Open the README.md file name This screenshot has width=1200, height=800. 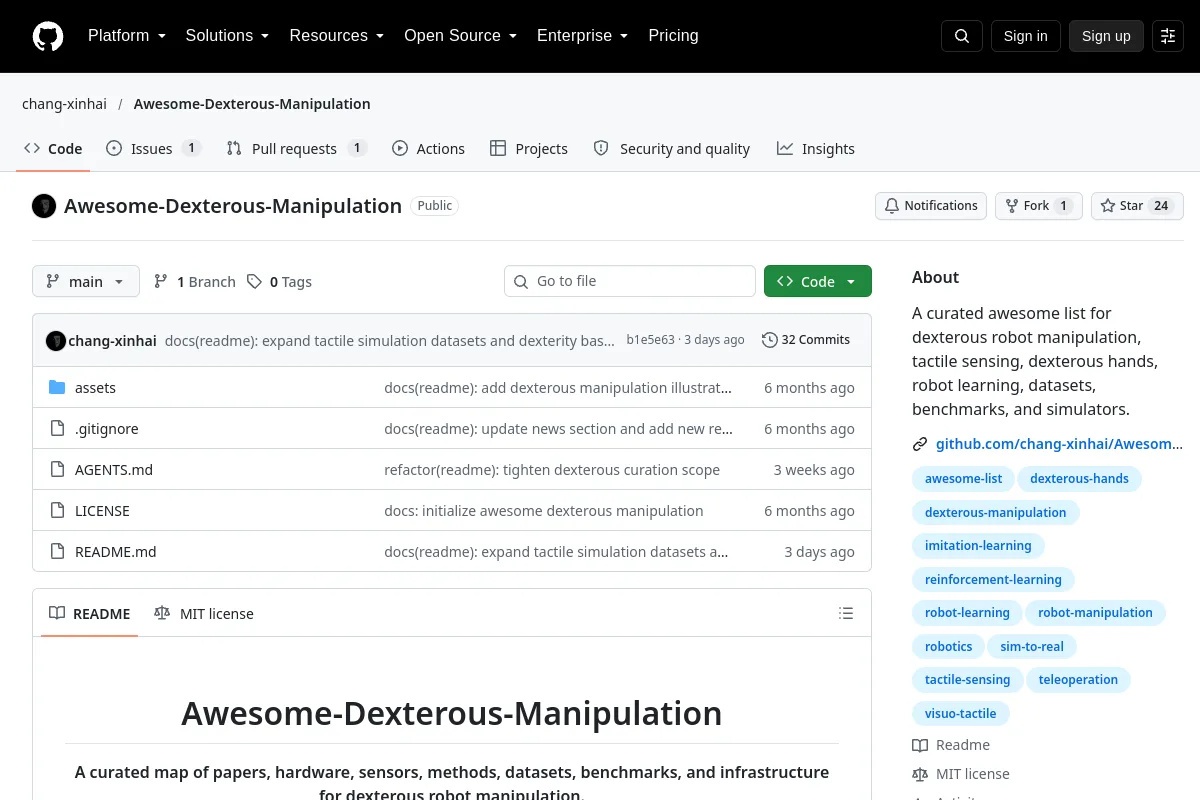coord(116,552)
